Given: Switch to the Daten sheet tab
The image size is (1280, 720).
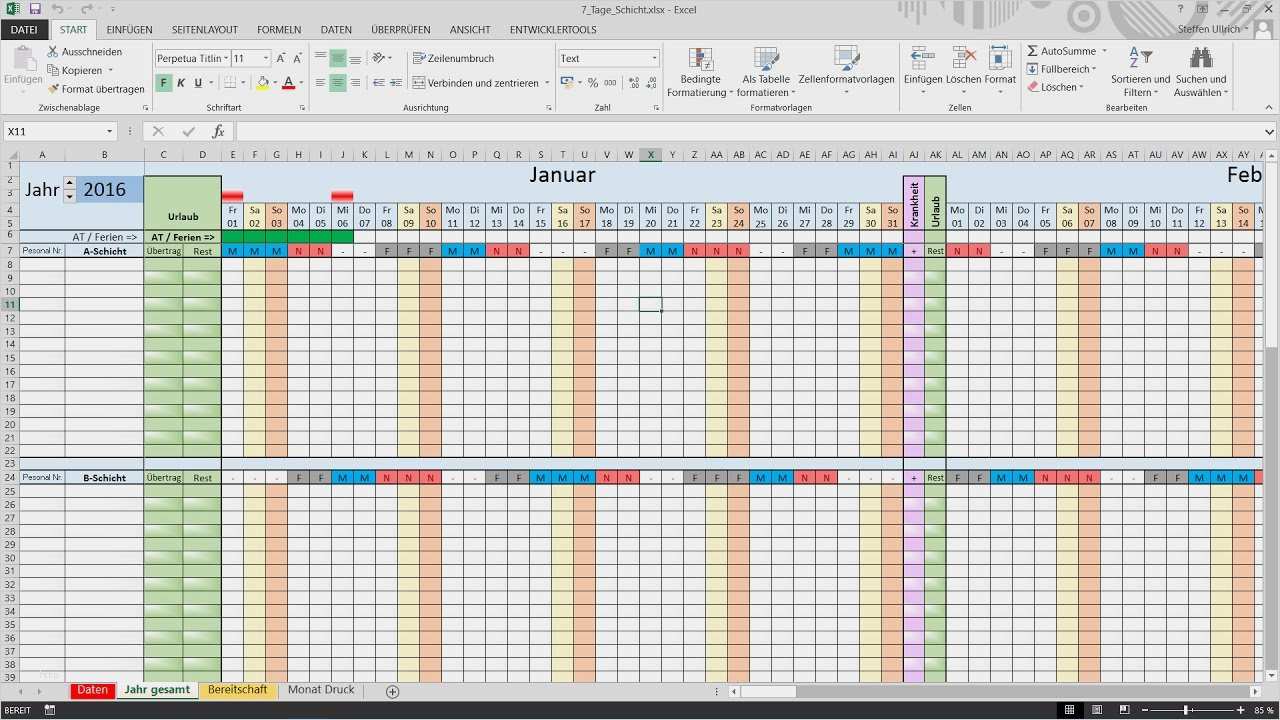Looking at the screenshot, I should pos(92,690).
